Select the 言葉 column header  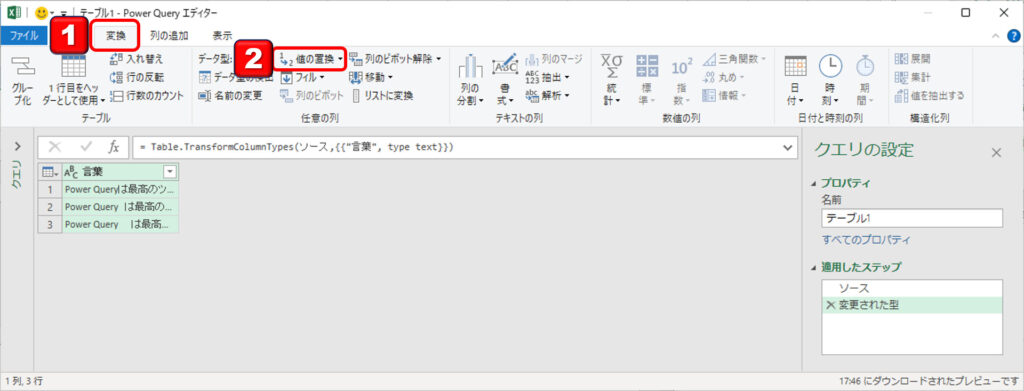point(120,172)
